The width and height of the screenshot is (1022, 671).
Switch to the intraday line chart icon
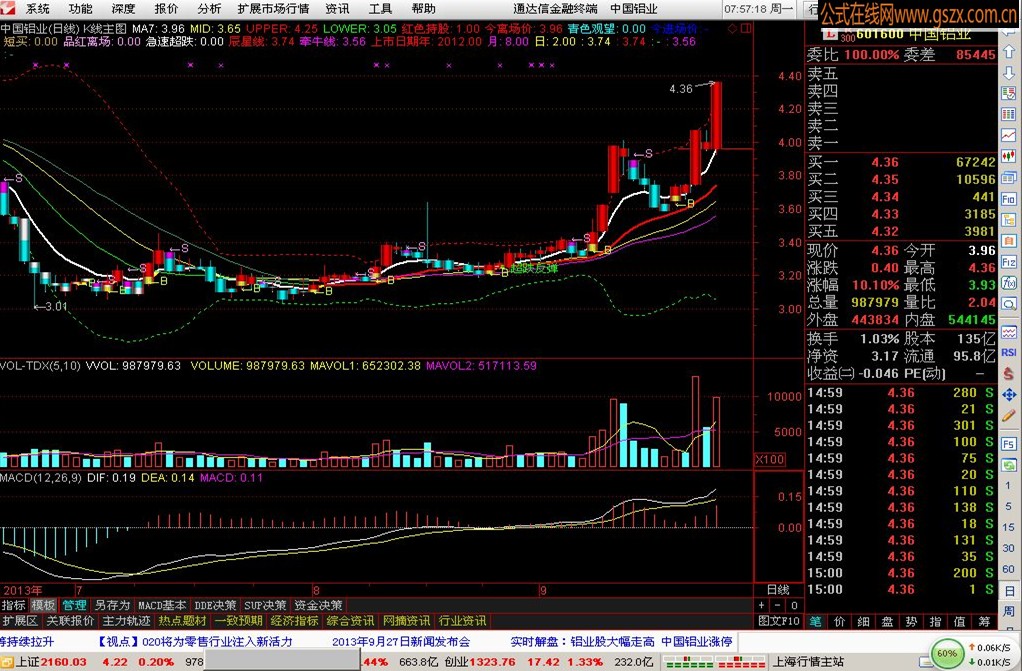pyautogui.click(x=1008, y=136)
